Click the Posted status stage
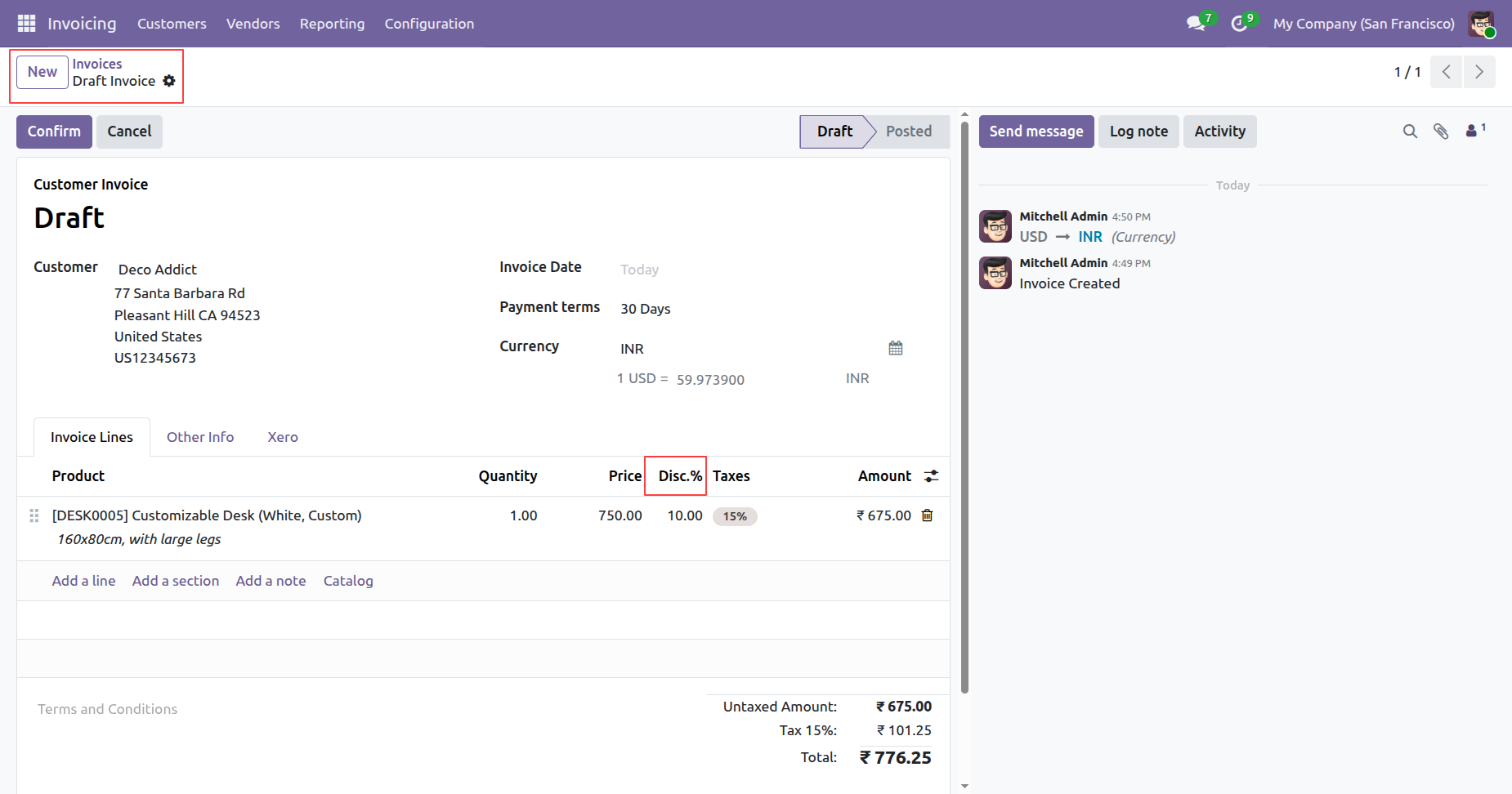This screenshot has width=1512, height=794. click(909, 132)
